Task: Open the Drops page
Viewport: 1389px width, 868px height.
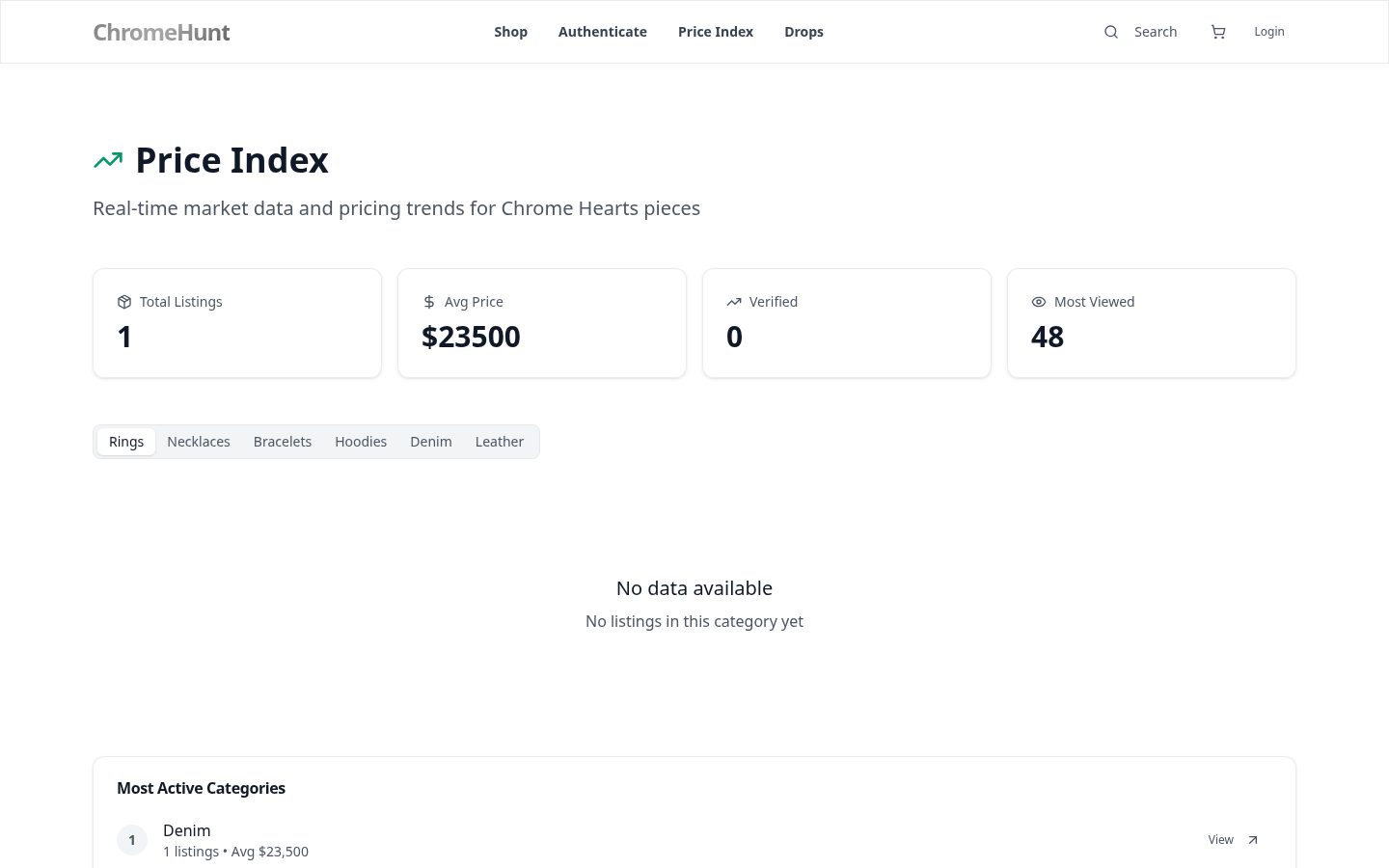Action: [x=803, y=32]
